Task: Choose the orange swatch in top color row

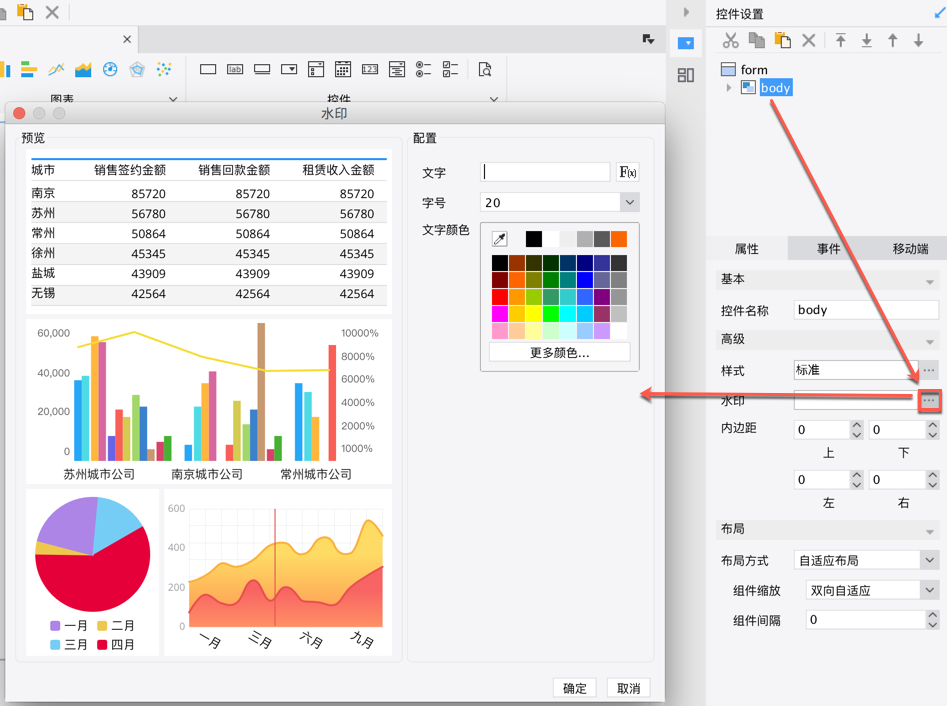Action: pyautogui.click(x=619, y=239)
